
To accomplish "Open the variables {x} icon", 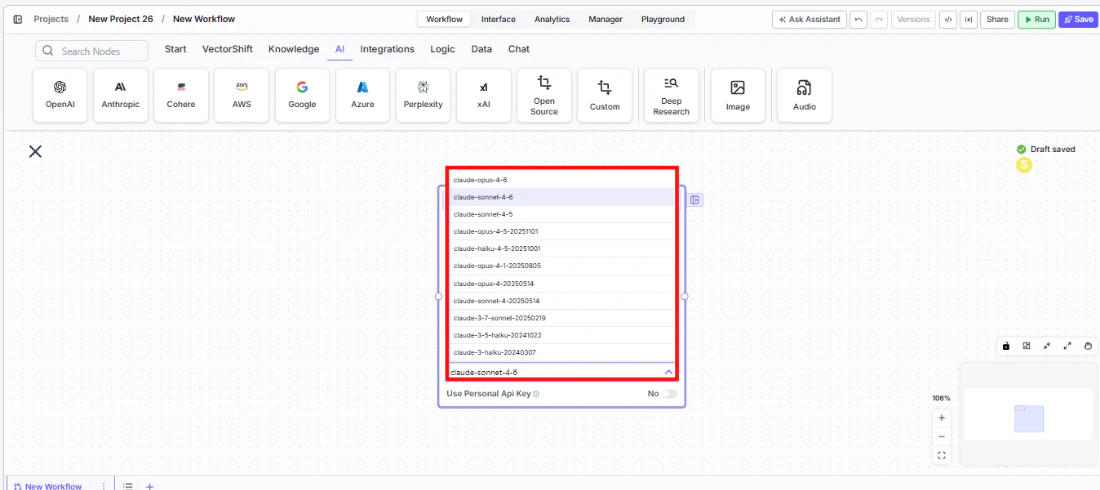I will pos(969,20).
